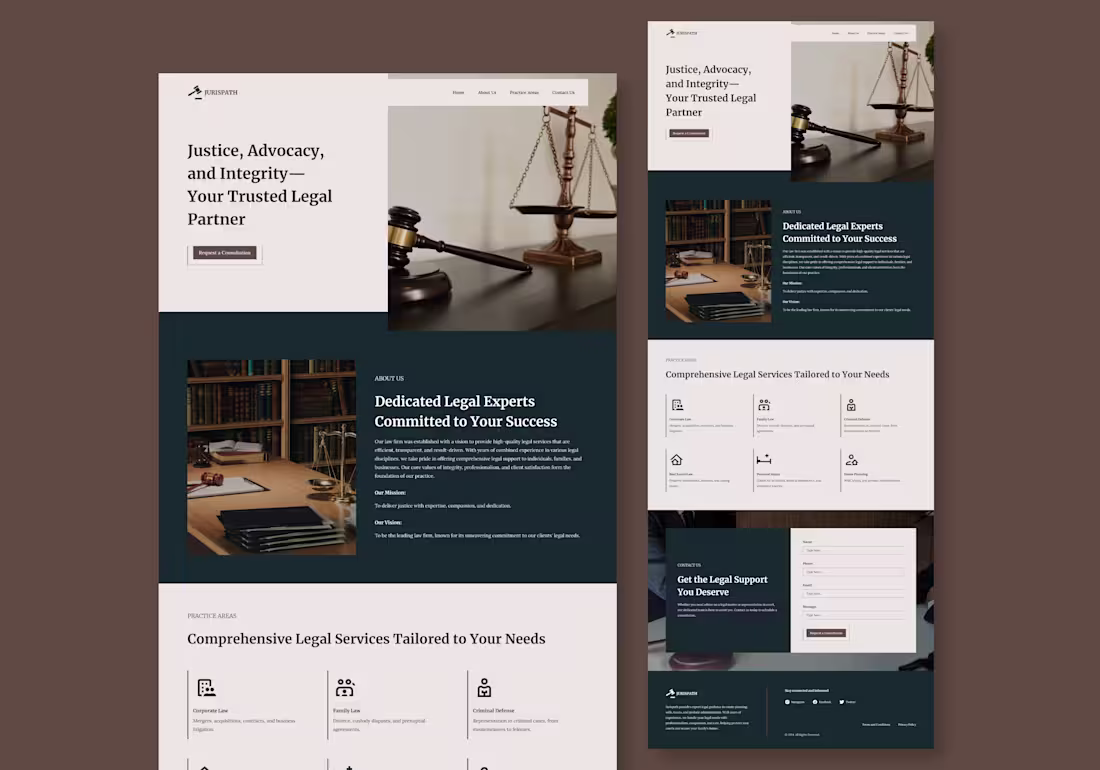This screenshot has width=1100, height=770.
Task: Click the Message text area
Action: pyautogui.click(x=852, y=615)
